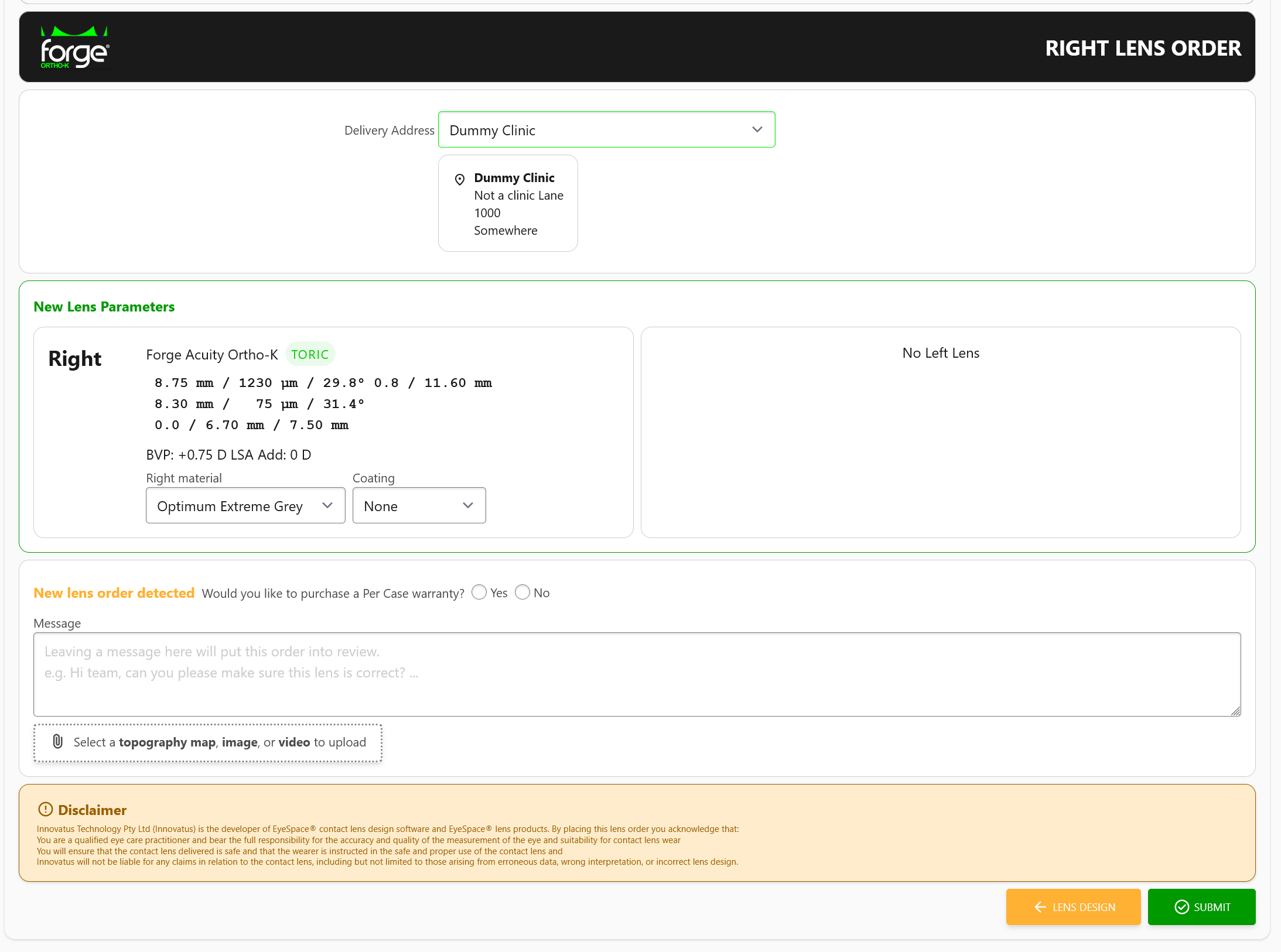This screenshot has height=952, width=1281.
Task: Click the 'Forge Acuity Ortho-K' lens name
Action: point(211,355)
